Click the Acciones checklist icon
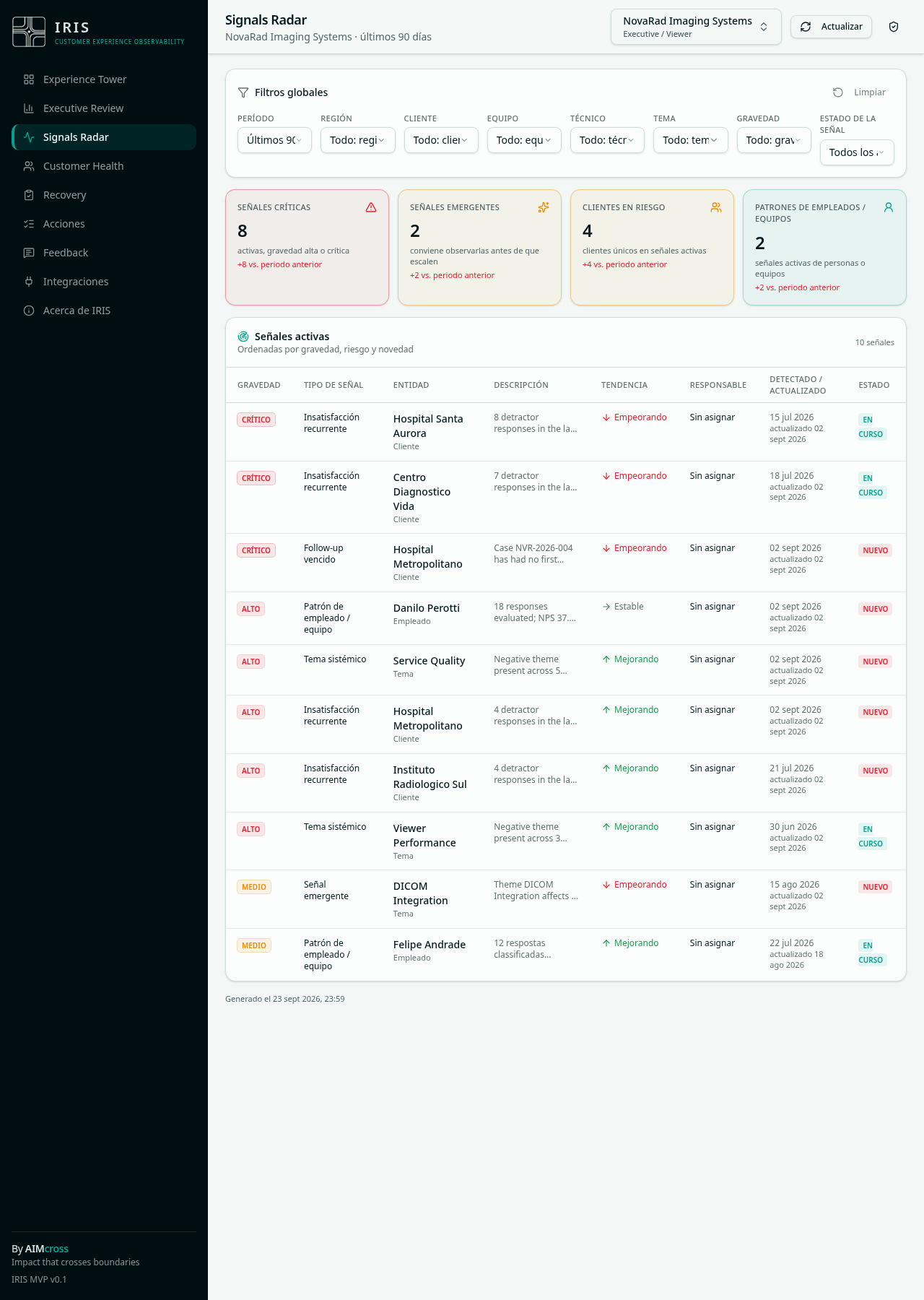The height and width of the screenshot is (1300, 924). coord(29,224)
